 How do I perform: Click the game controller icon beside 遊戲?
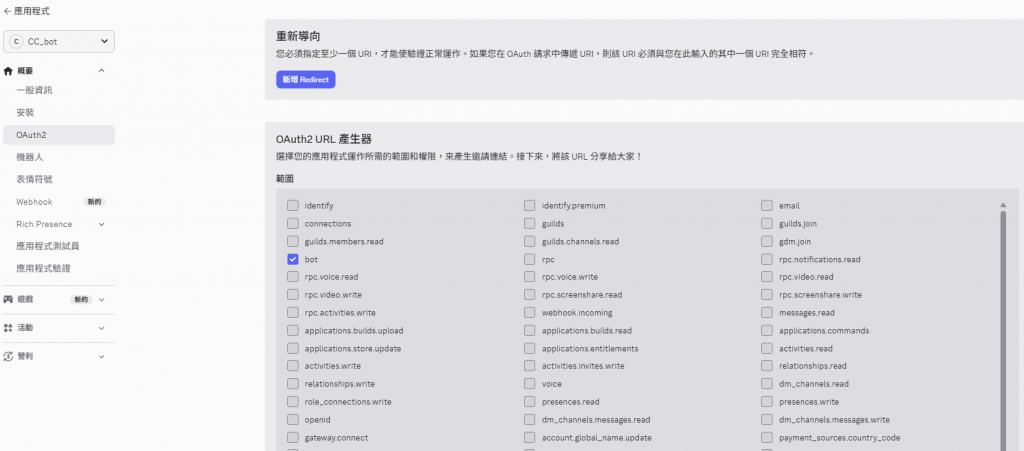coord(8,300)
